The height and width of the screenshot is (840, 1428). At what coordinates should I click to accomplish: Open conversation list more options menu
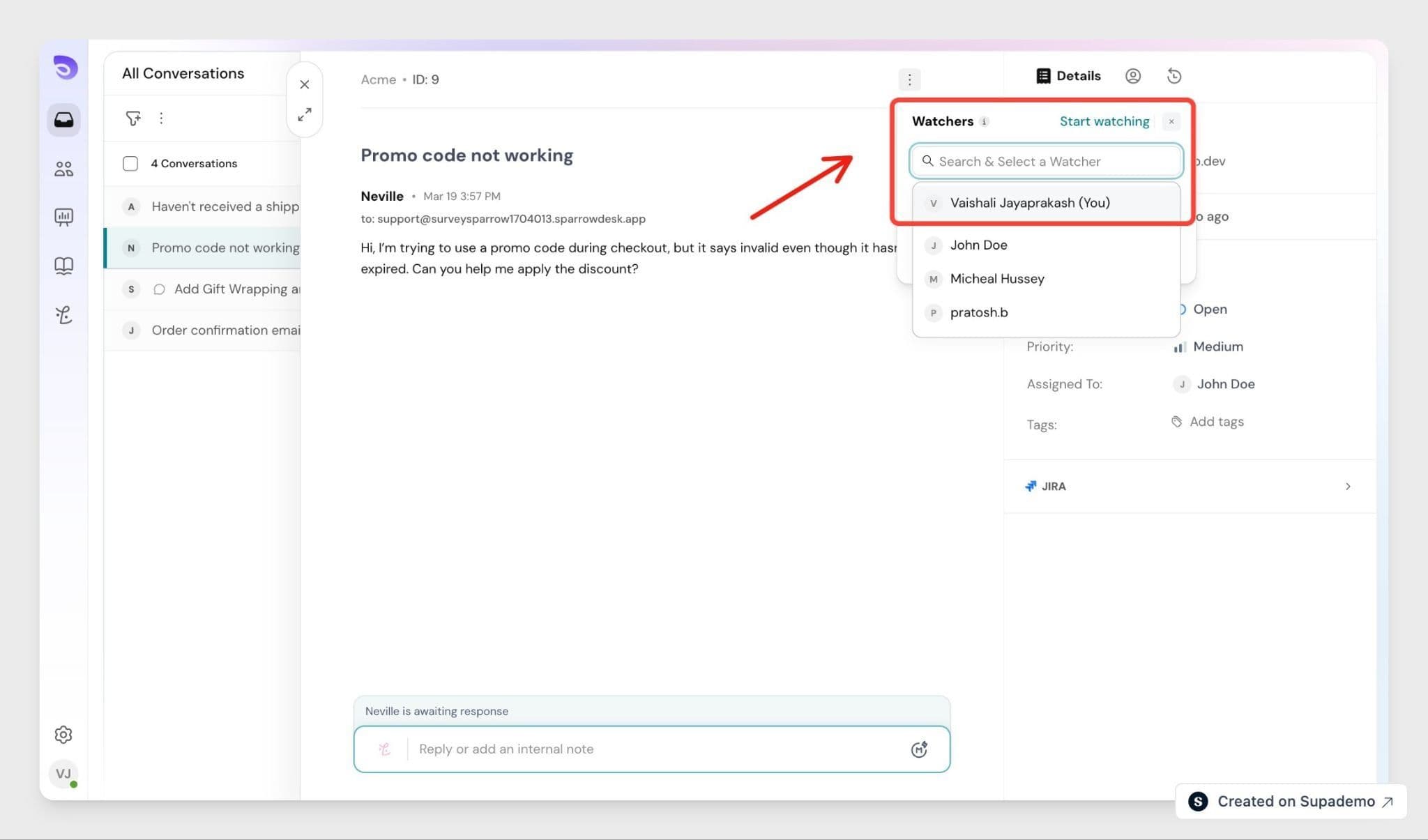[x=161, y=119]
